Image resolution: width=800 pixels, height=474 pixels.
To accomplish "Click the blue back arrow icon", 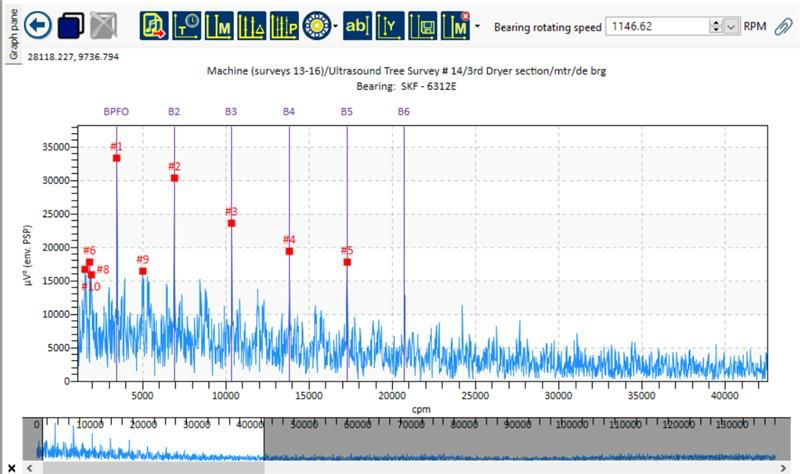I will [x=38, y=25].
